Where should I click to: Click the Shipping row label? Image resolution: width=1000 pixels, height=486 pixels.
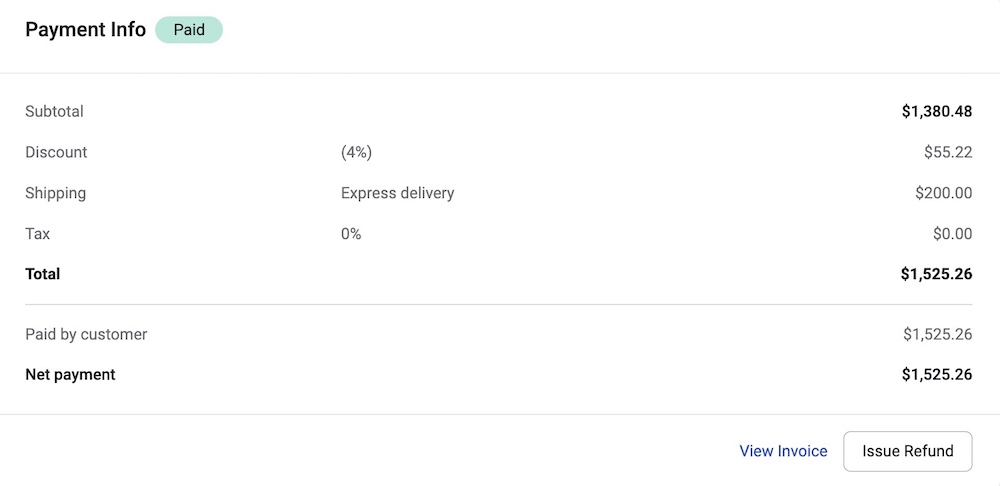point(55,193)
